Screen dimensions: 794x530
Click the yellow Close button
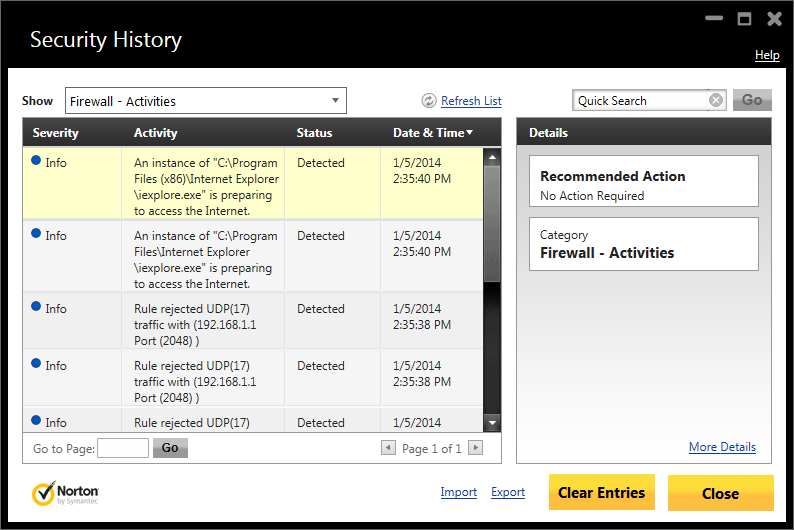coord(721,493)
